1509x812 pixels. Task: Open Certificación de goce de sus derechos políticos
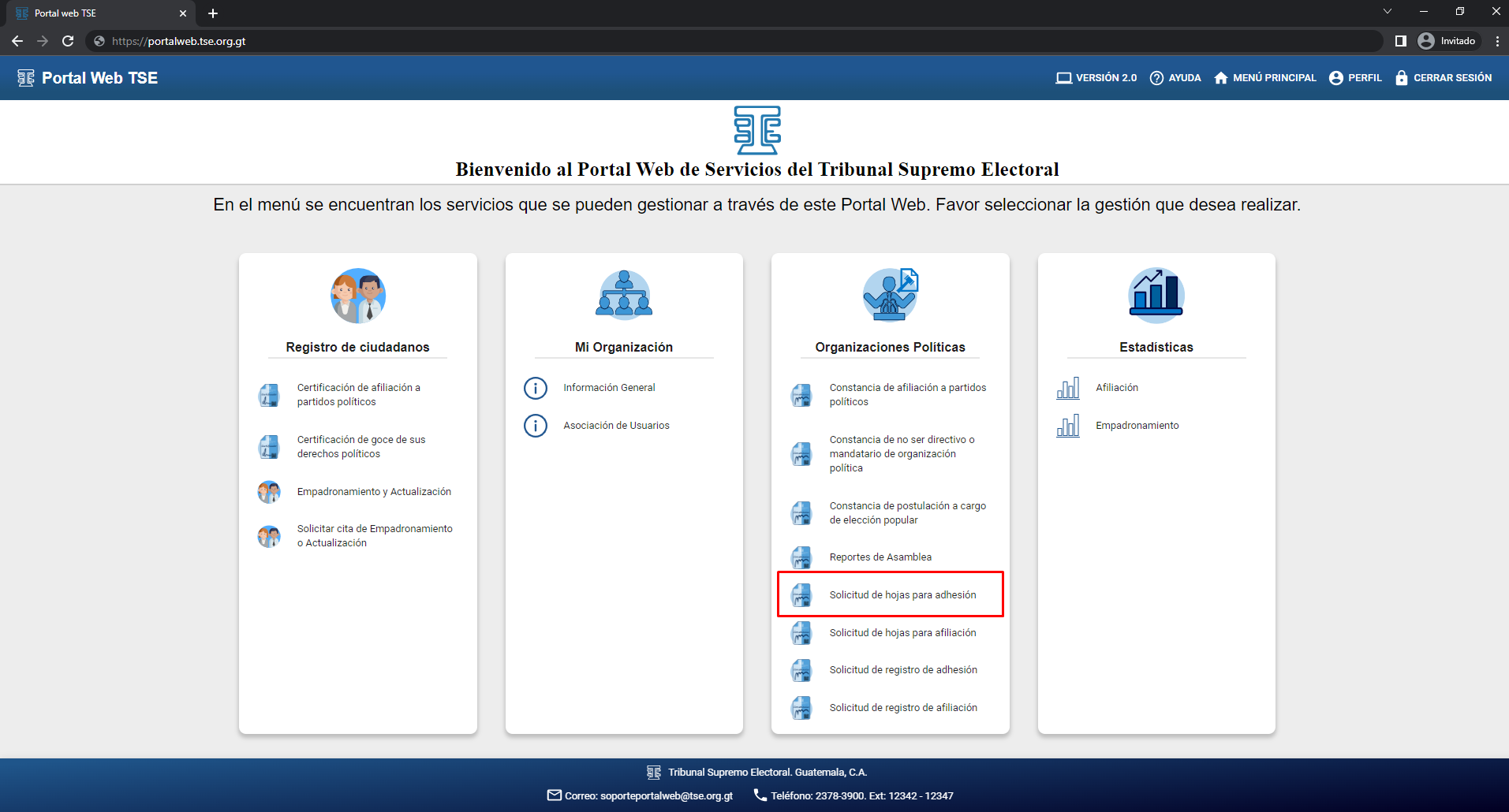[x=361, y=447]
